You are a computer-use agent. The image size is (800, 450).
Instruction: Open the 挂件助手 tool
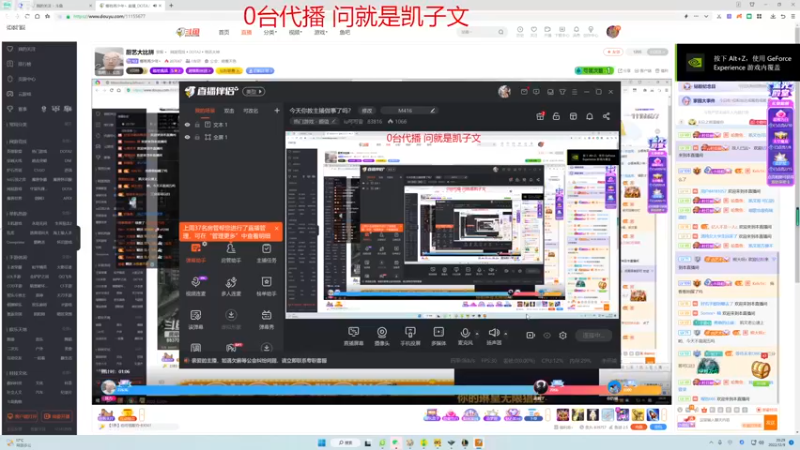(266, 286)
